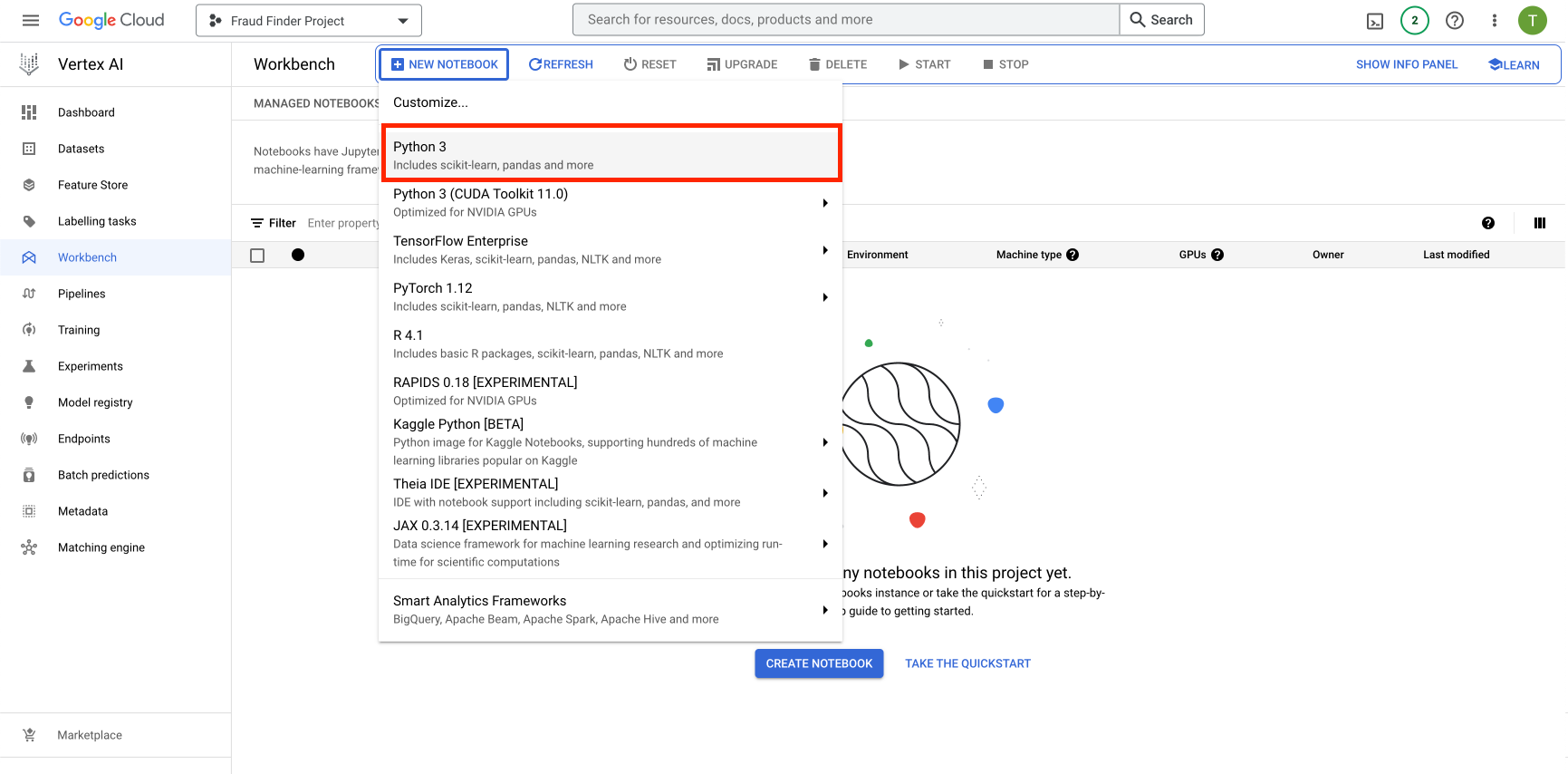This screenshot has width=1568, height=774.
Task: Expand Smart Analytics Frameworks submenu arrow
Action: pos(824,610)
